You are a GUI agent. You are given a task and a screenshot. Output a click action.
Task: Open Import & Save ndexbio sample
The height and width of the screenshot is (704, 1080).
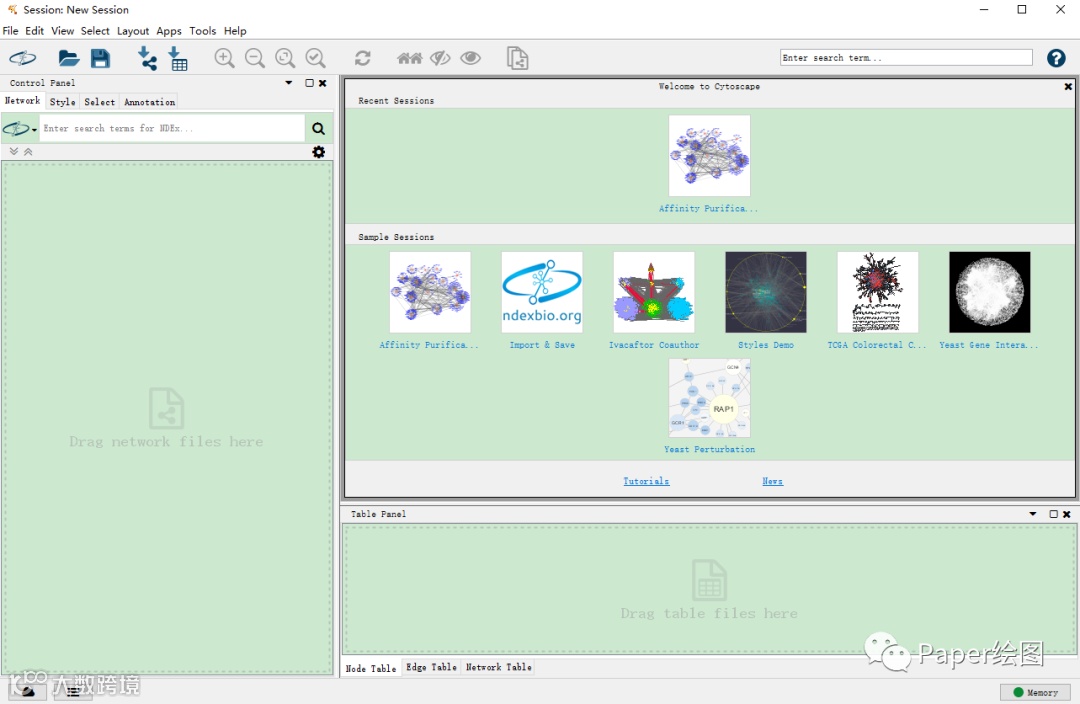[542, 292]
